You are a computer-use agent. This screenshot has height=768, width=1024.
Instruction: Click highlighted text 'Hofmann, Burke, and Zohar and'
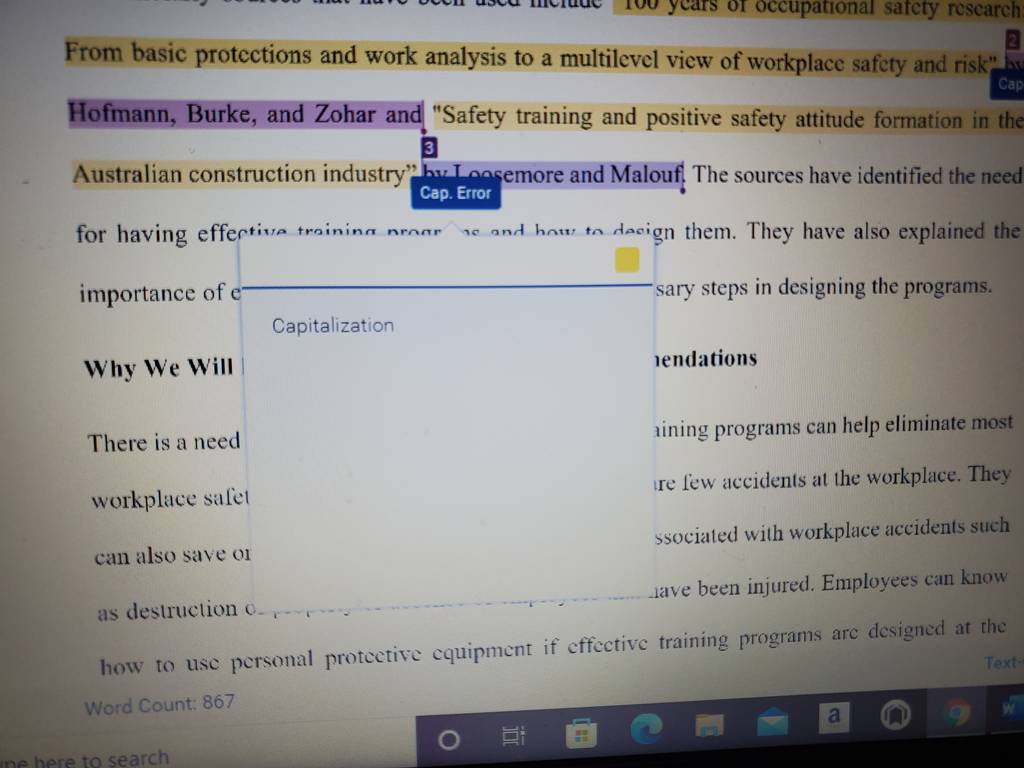(x=245, y=114)
